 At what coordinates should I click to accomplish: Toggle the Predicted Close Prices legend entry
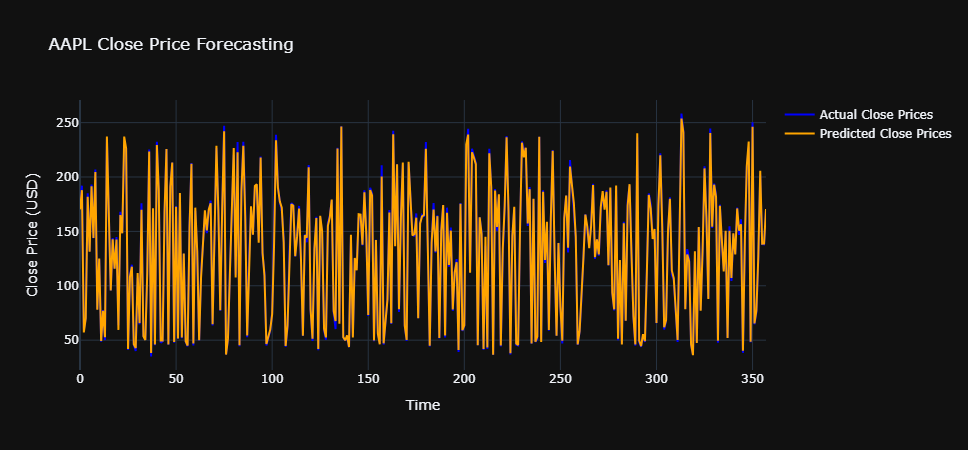click(x=868, y=133)
